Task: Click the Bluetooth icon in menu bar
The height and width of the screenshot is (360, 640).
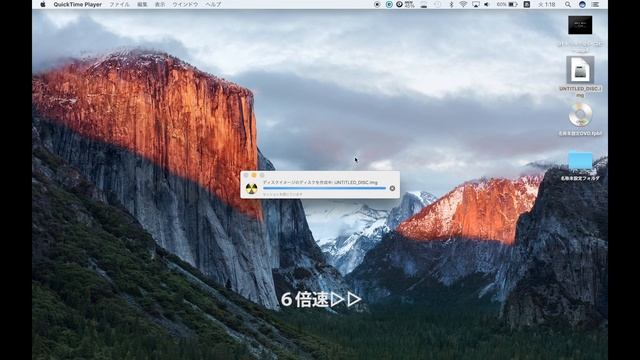Action: [x=451, y=4]
